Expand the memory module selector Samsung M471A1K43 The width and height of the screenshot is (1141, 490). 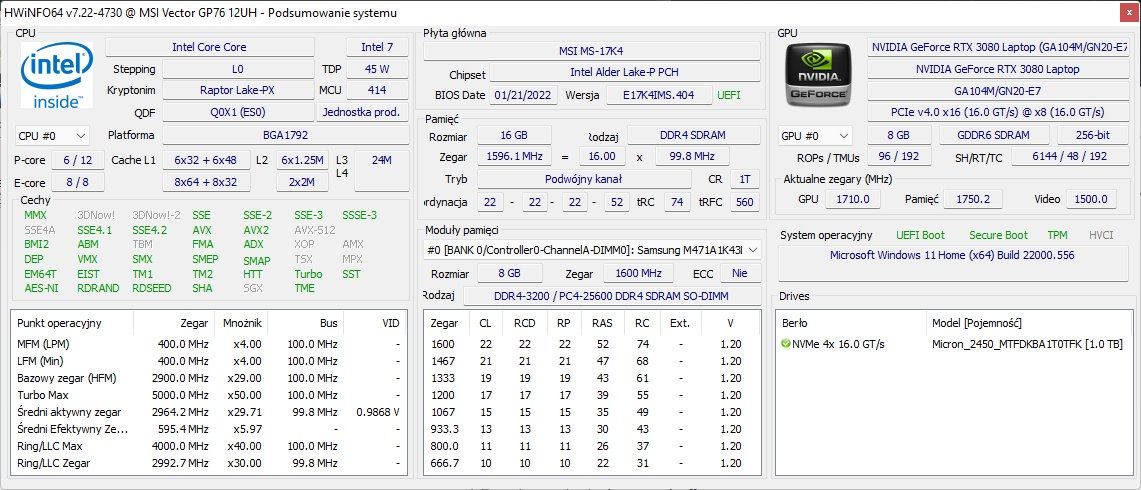click(x=592, y=250)
